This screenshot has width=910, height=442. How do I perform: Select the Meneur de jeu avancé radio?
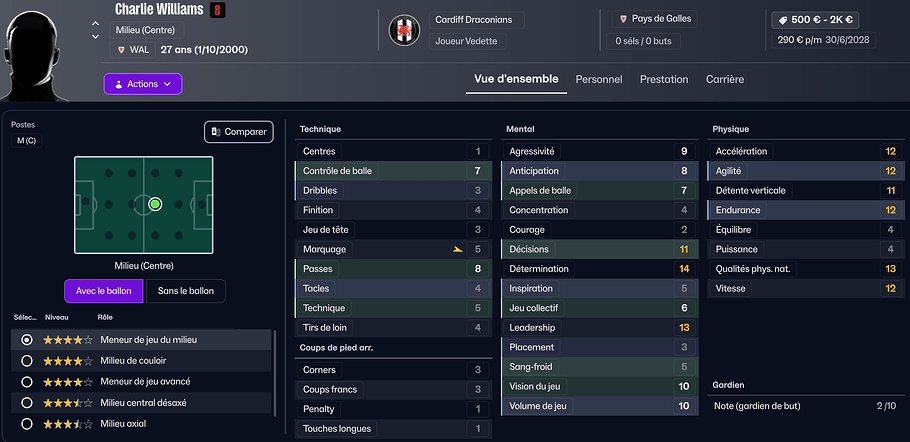[27, 382]
